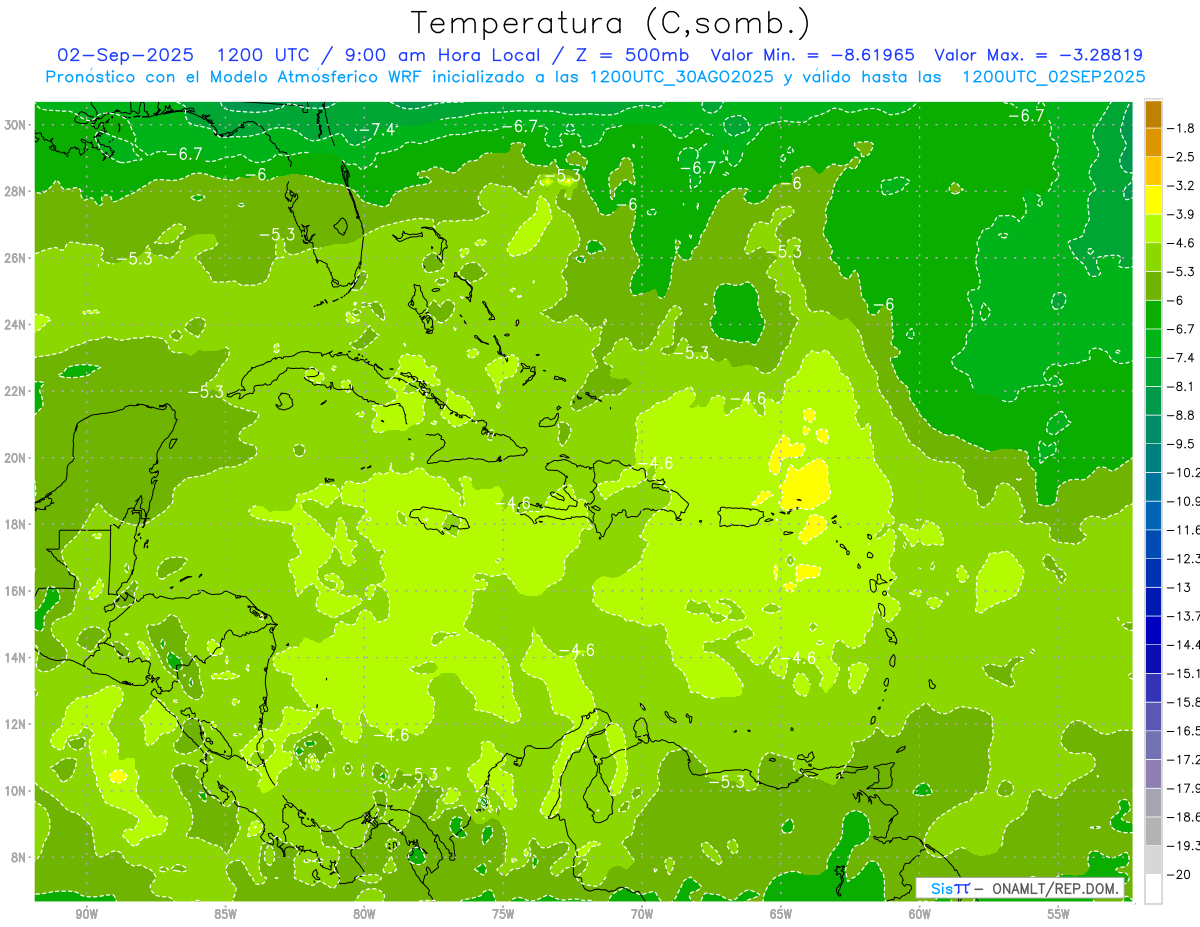This screenshot has height=927, width=1200.
Task: Click the '90W' longitude axis label
Action: pyautogui.click(x=86, y=914)
